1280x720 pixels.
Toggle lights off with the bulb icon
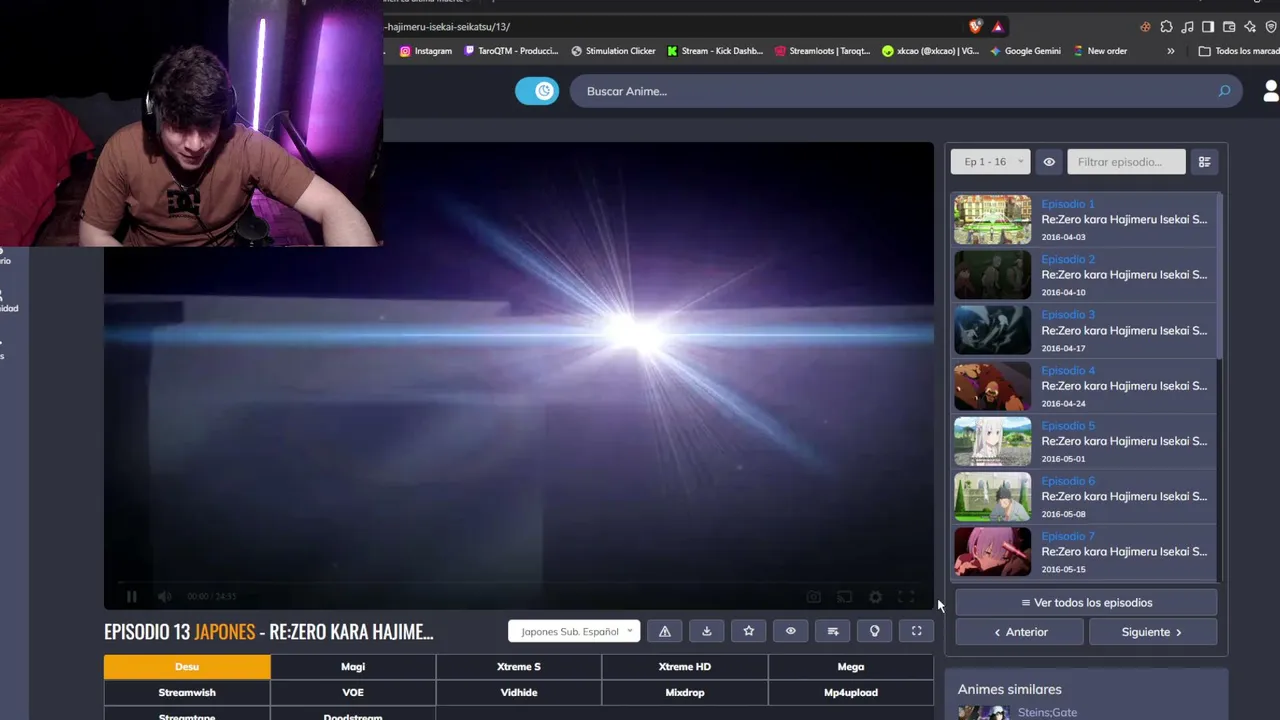(x=875, y=631)
